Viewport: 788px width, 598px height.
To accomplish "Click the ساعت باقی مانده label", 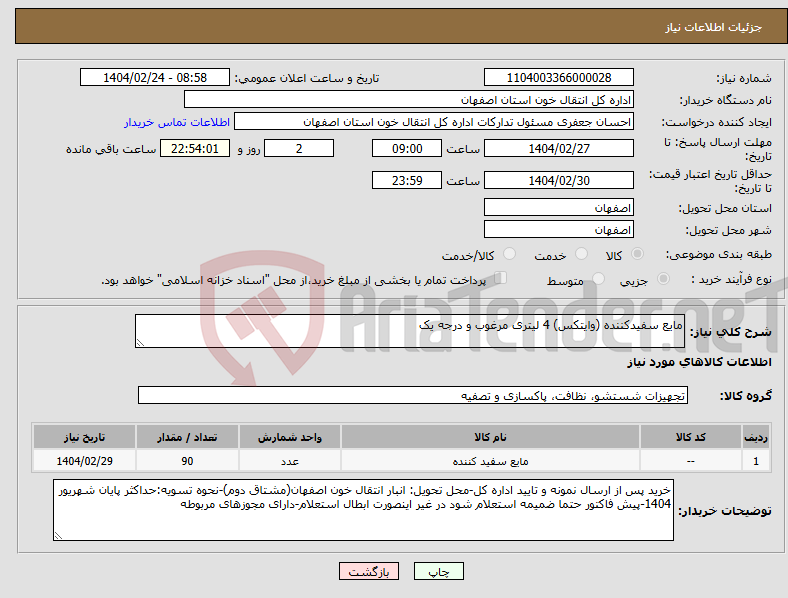I will [111, 149].
